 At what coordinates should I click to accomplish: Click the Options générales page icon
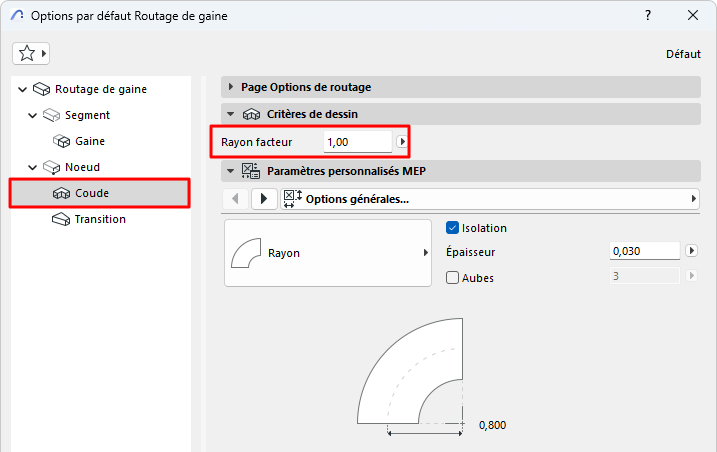[292, 198]
